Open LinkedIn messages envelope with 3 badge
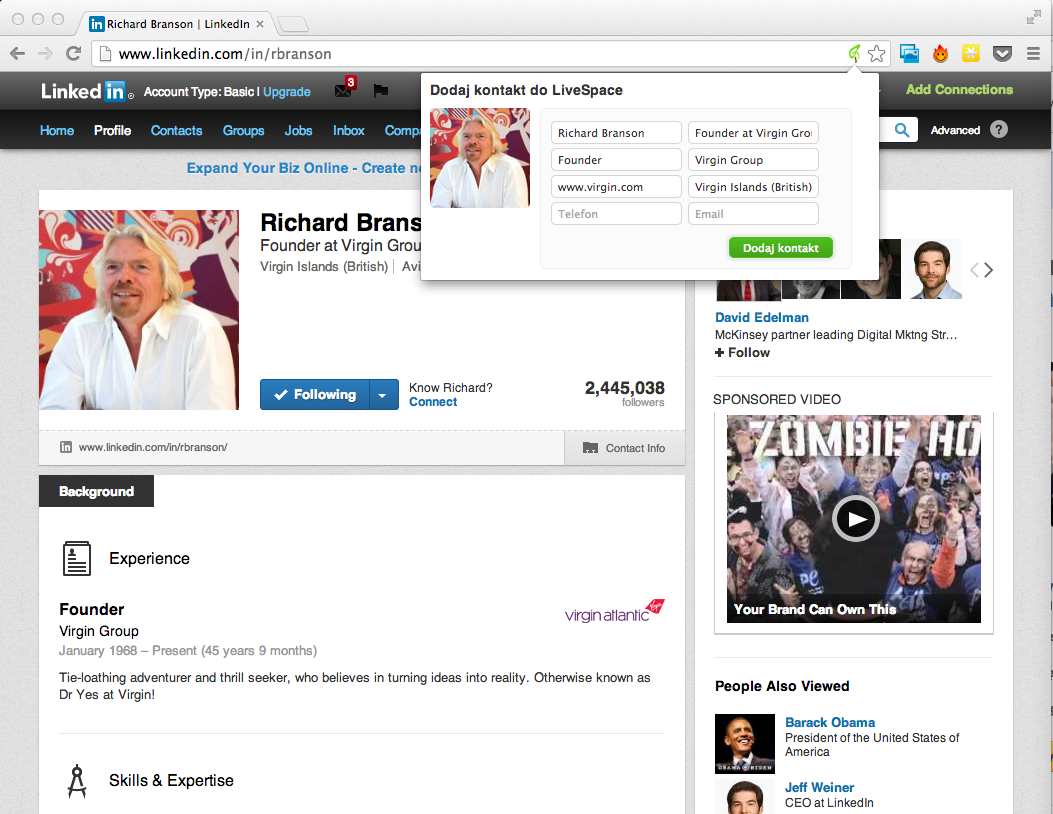The image size is (1053, 814). click(x=345, y=89)
